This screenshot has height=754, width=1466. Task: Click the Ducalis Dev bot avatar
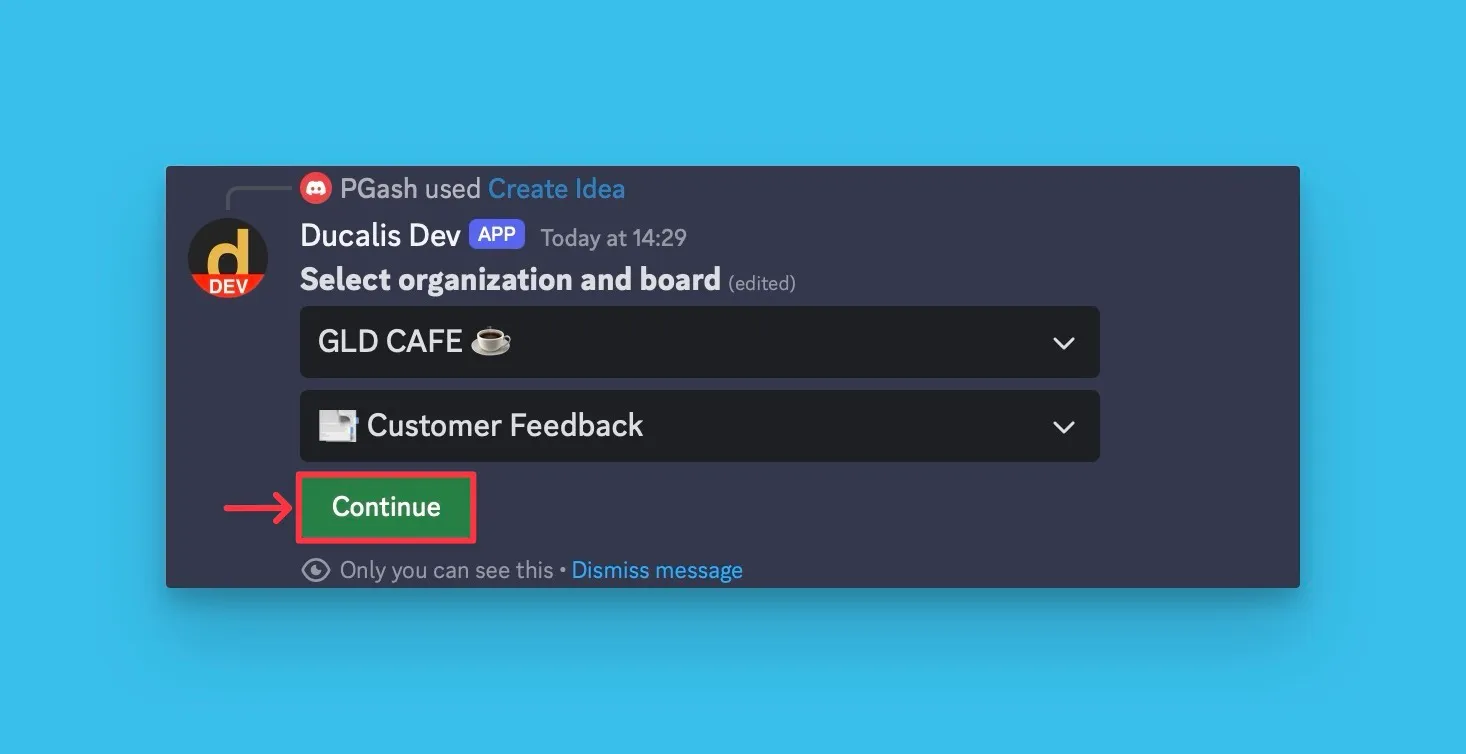(228, 258)
